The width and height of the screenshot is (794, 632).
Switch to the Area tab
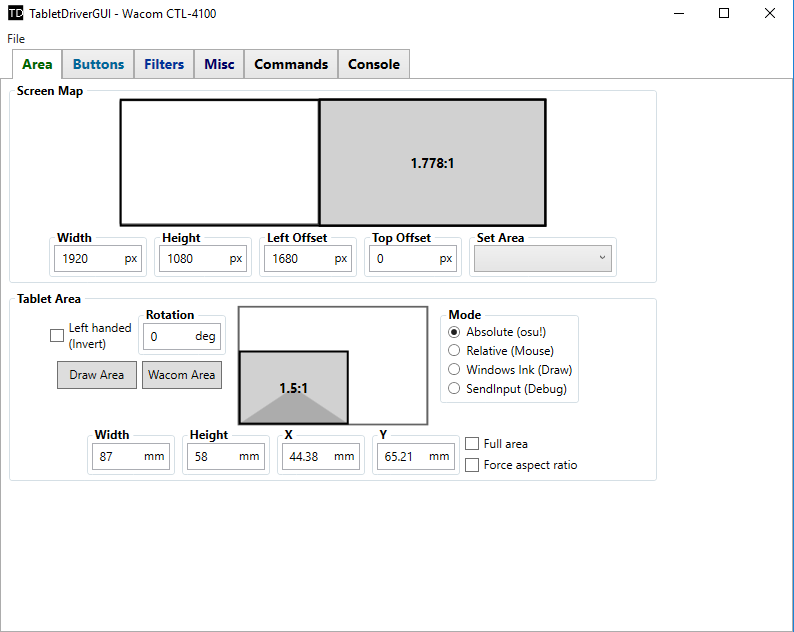(37, 64)
